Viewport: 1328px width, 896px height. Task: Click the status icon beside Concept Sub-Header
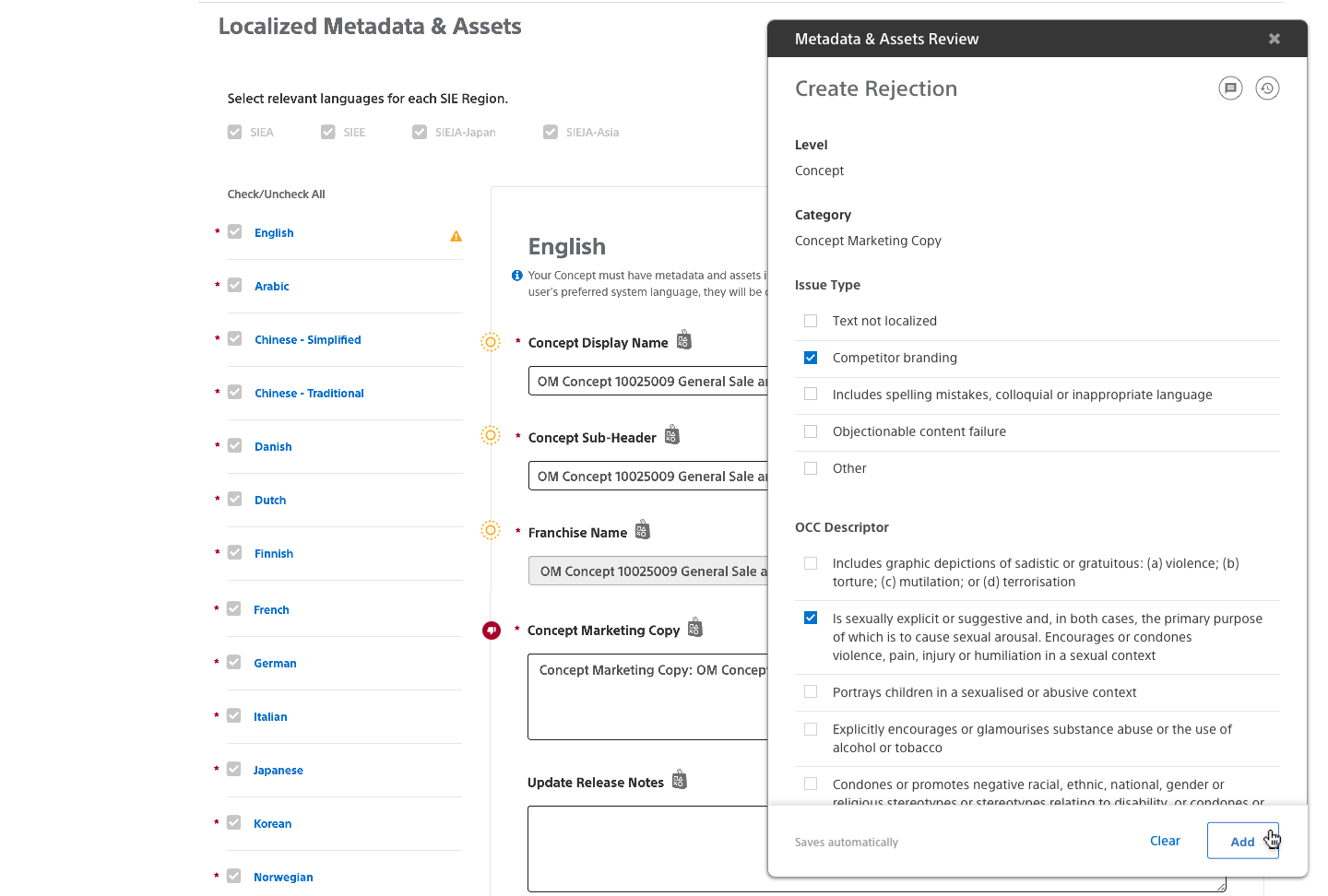click(x=491, y=435)
